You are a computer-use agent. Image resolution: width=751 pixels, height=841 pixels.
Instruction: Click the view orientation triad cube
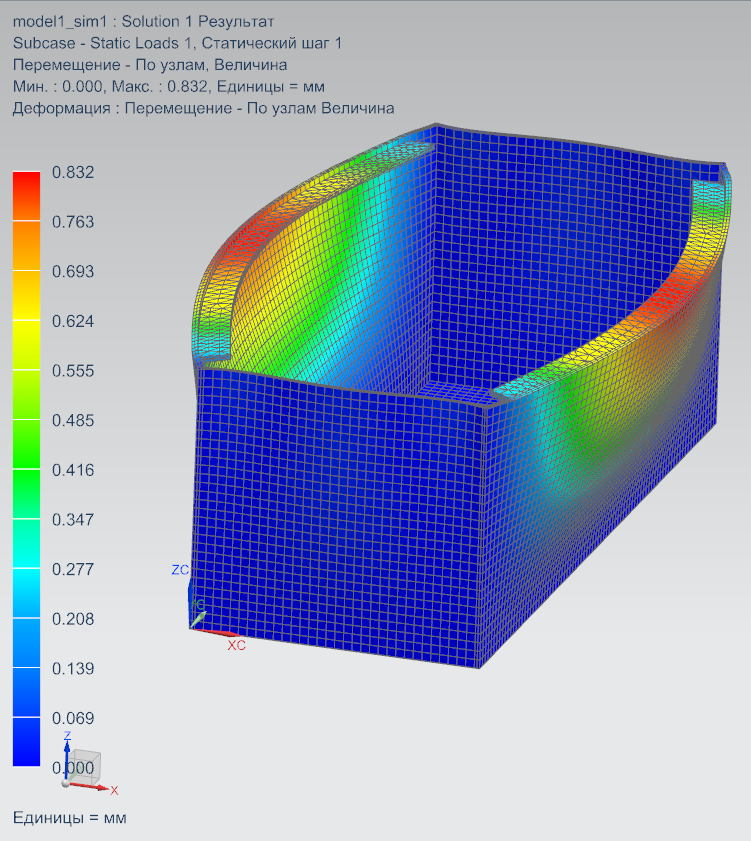click(x=85, y=767)
